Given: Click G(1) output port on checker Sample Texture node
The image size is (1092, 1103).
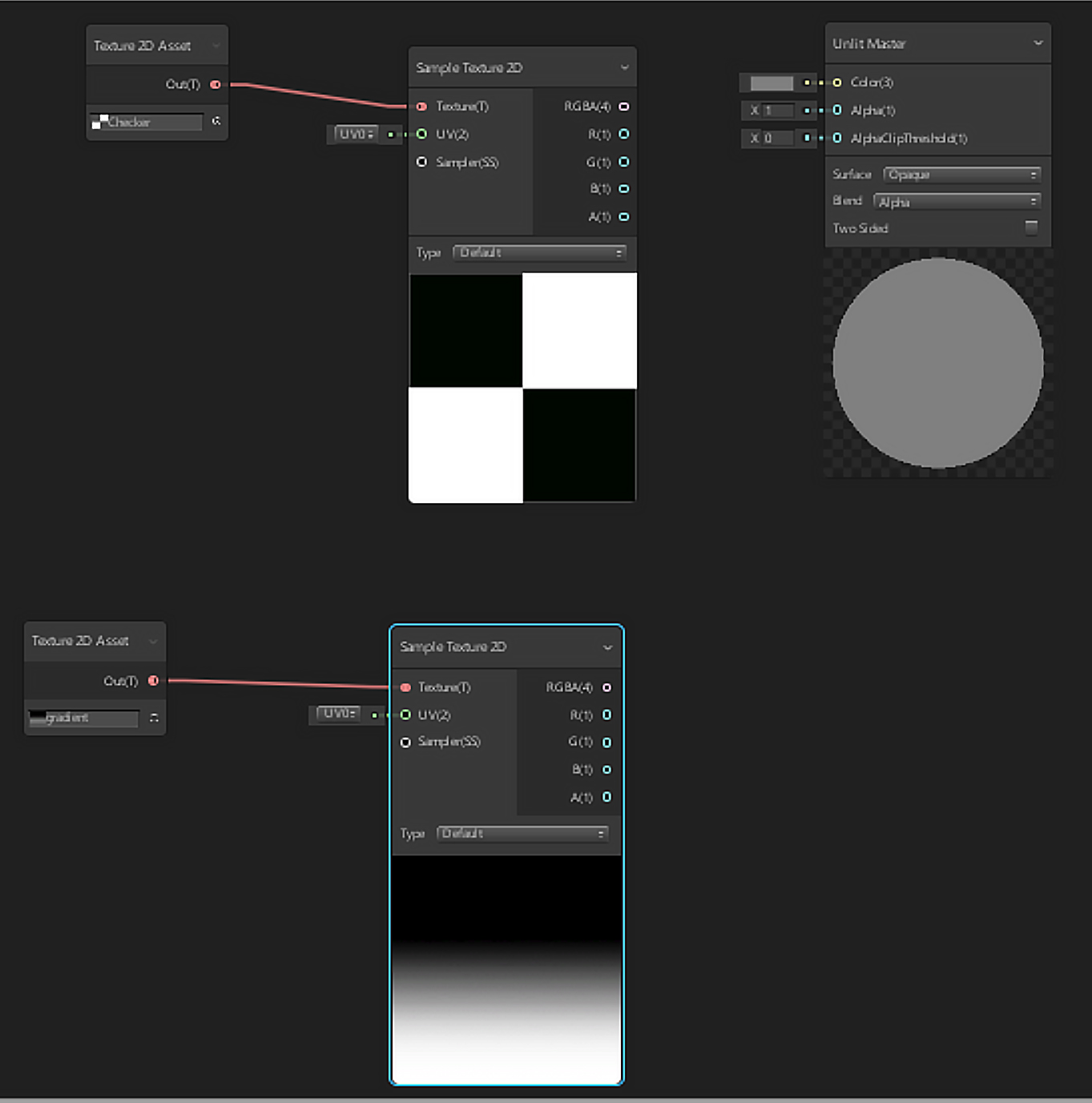Looking at the screenshot, I should 623,162.
